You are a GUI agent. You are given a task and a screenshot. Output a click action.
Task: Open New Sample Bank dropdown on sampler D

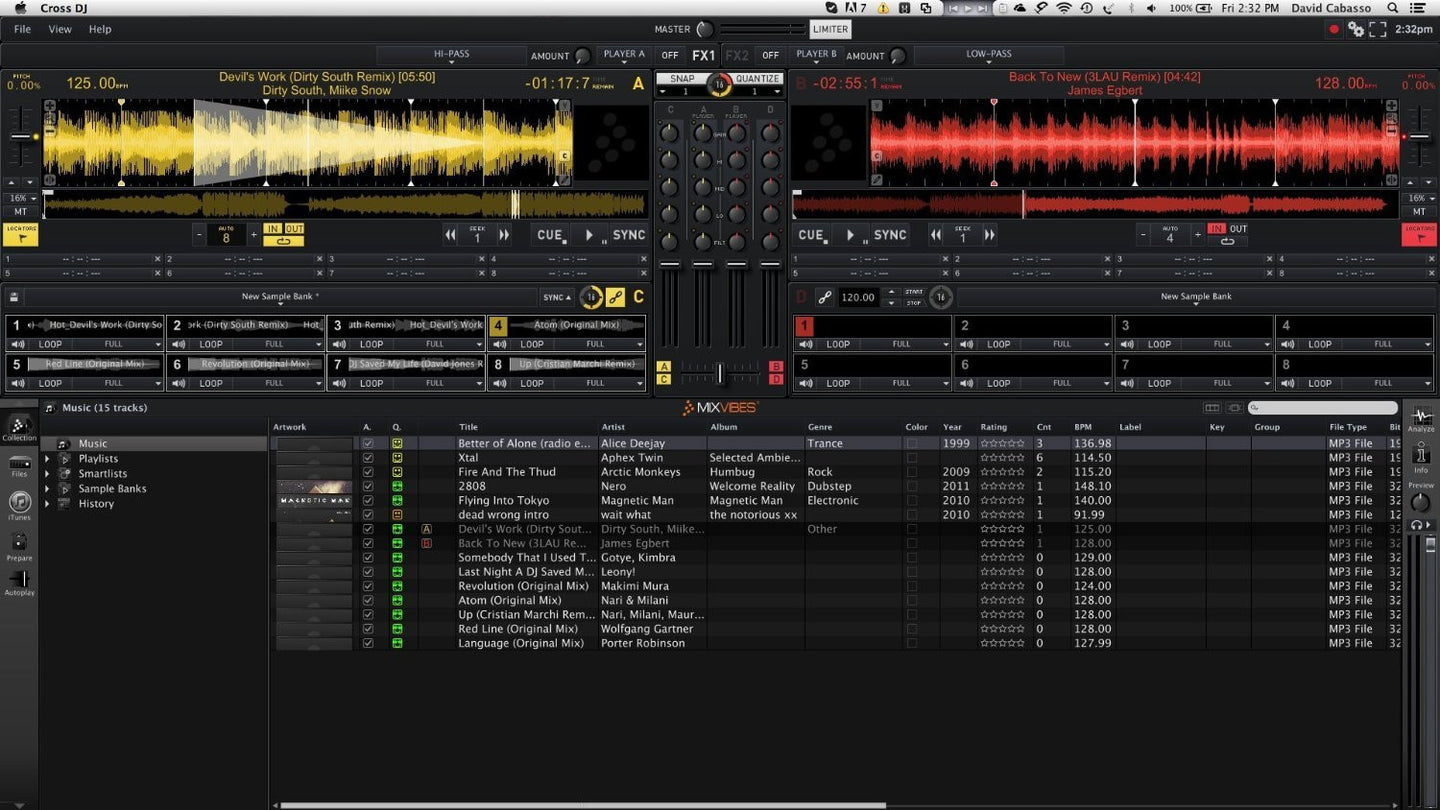pyautogui.click(x=1195, y=297)
